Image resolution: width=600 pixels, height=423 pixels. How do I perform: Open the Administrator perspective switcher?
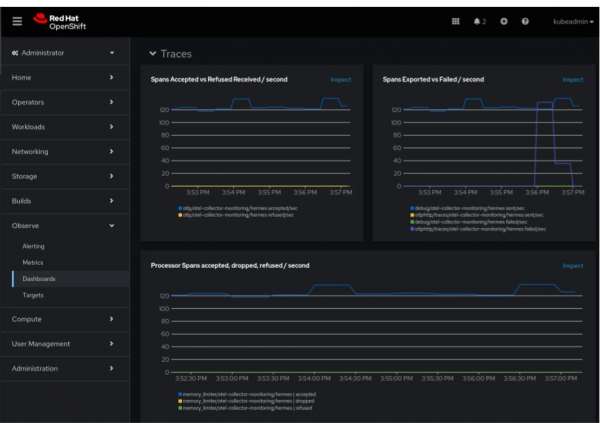tap(64, 53)
